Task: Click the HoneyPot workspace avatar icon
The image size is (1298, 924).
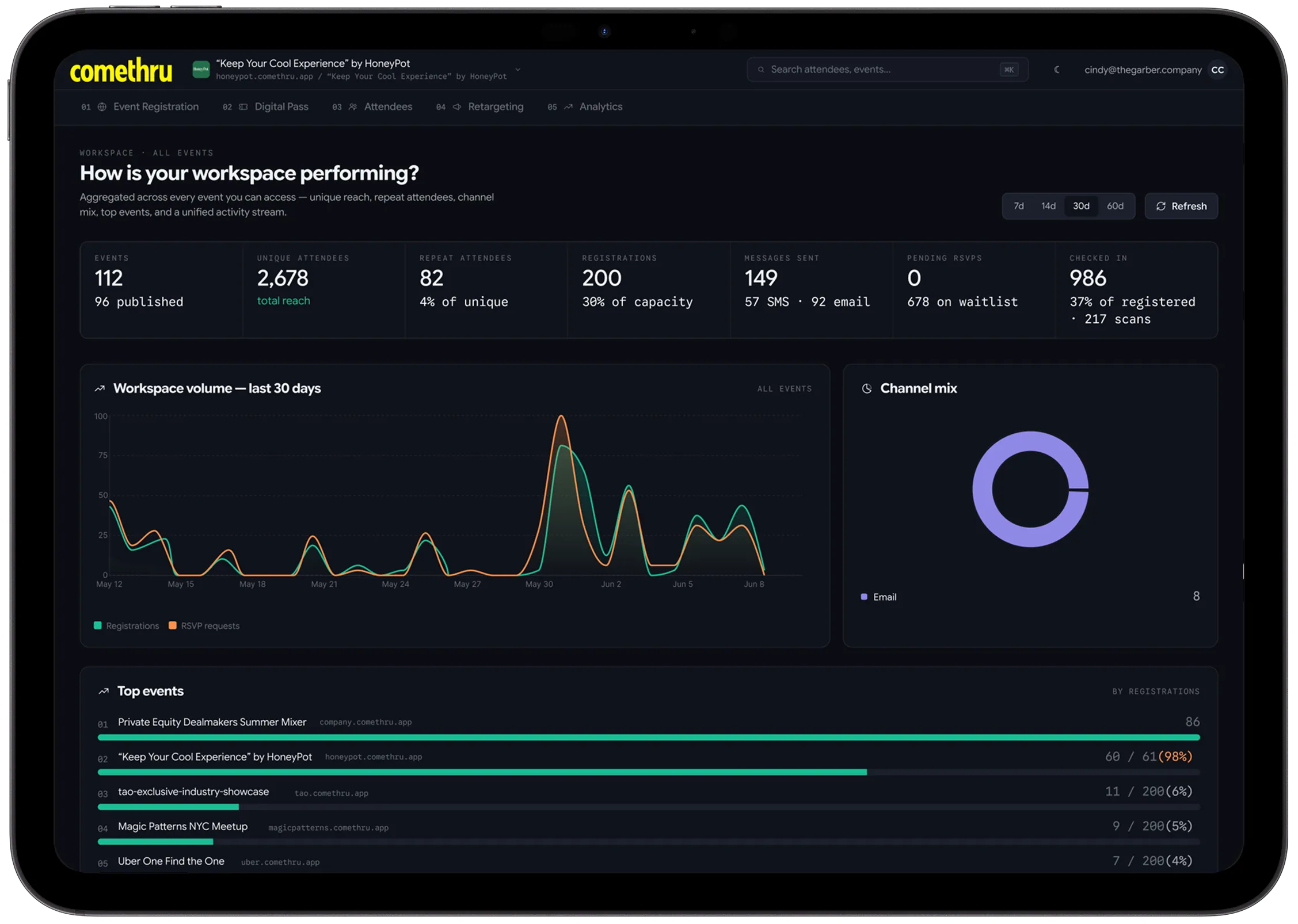Action: [201, 70]
